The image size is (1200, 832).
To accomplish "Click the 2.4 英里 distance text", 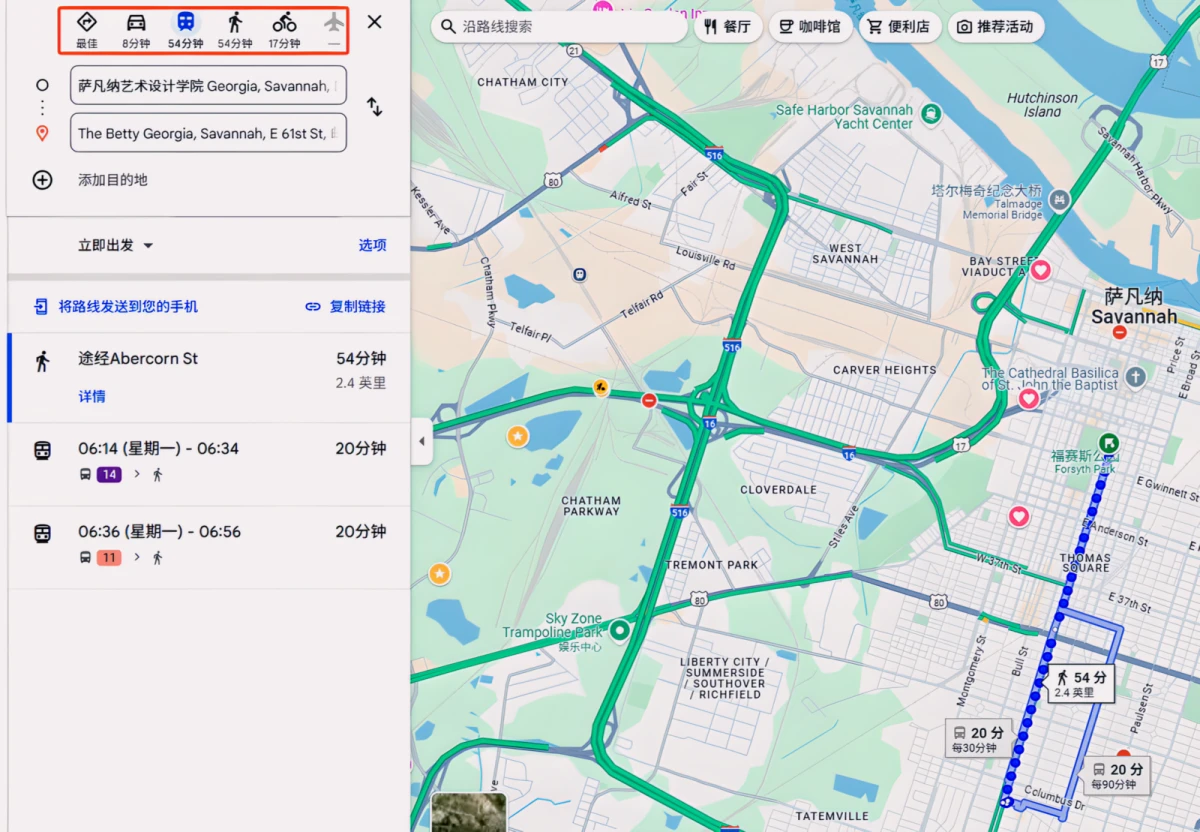I will (361, 383).
